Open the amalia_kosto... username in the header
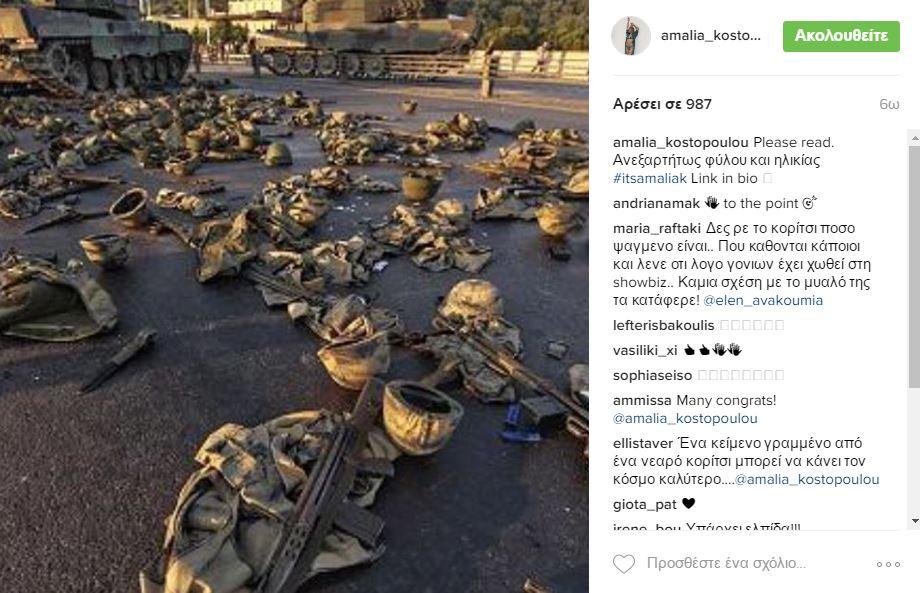The image size is (920, 593). [711, 36]
